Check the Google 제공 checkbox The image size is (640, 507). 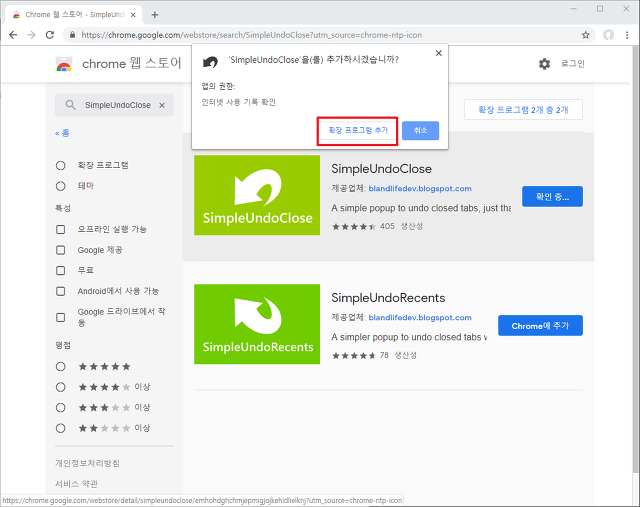click(60, 250)
